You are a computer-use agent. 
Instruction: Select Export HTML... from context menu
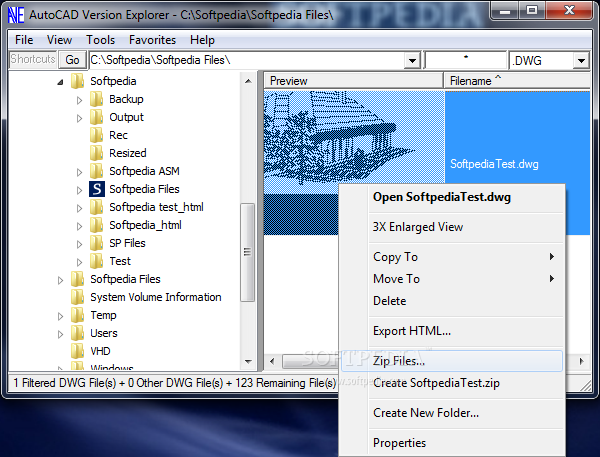tap(452, 331)
